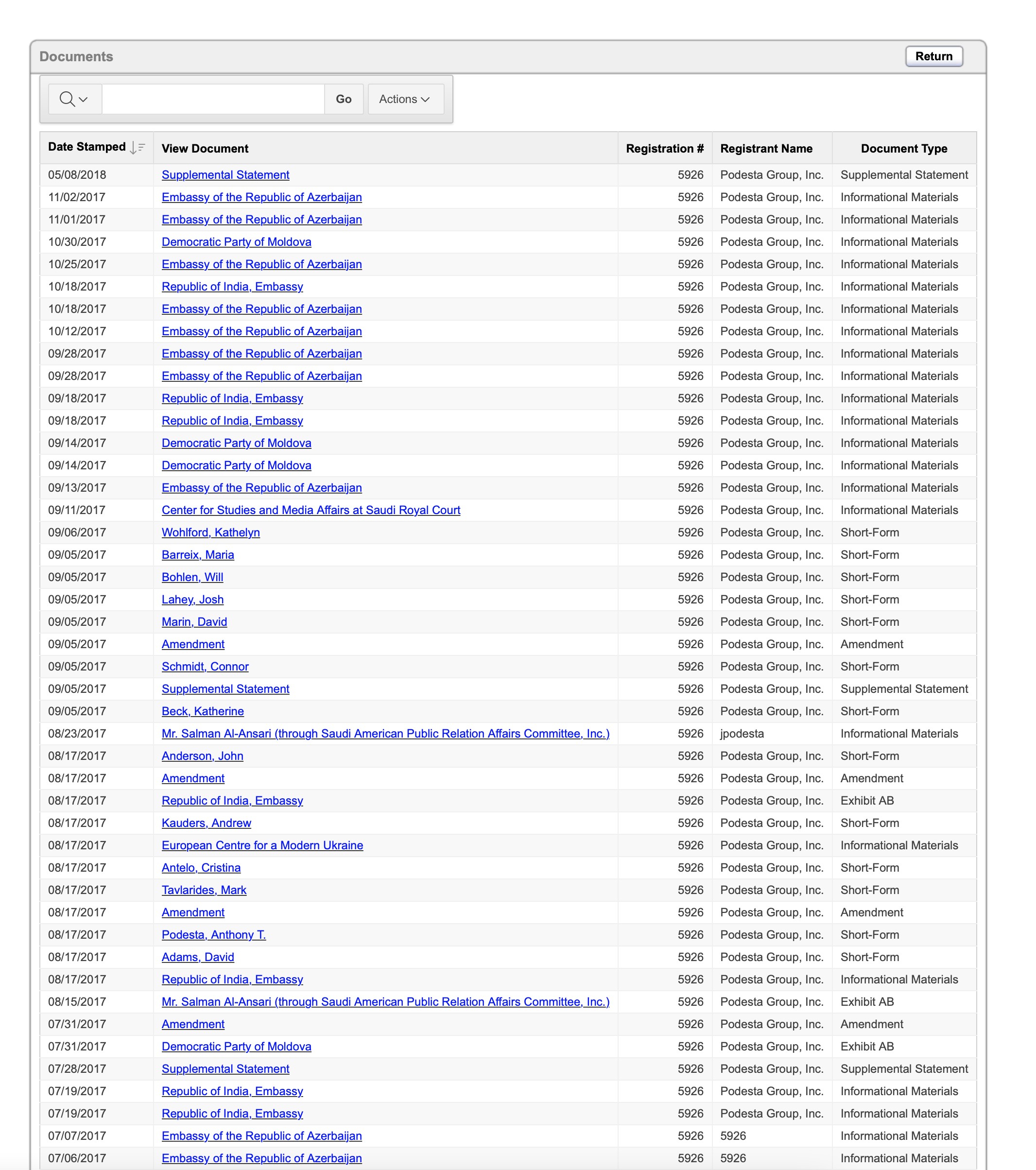The width and height of the screenshot is (1036, 1170).
Task: Click the Registration # column header
Action: click(x=665, y=148)
